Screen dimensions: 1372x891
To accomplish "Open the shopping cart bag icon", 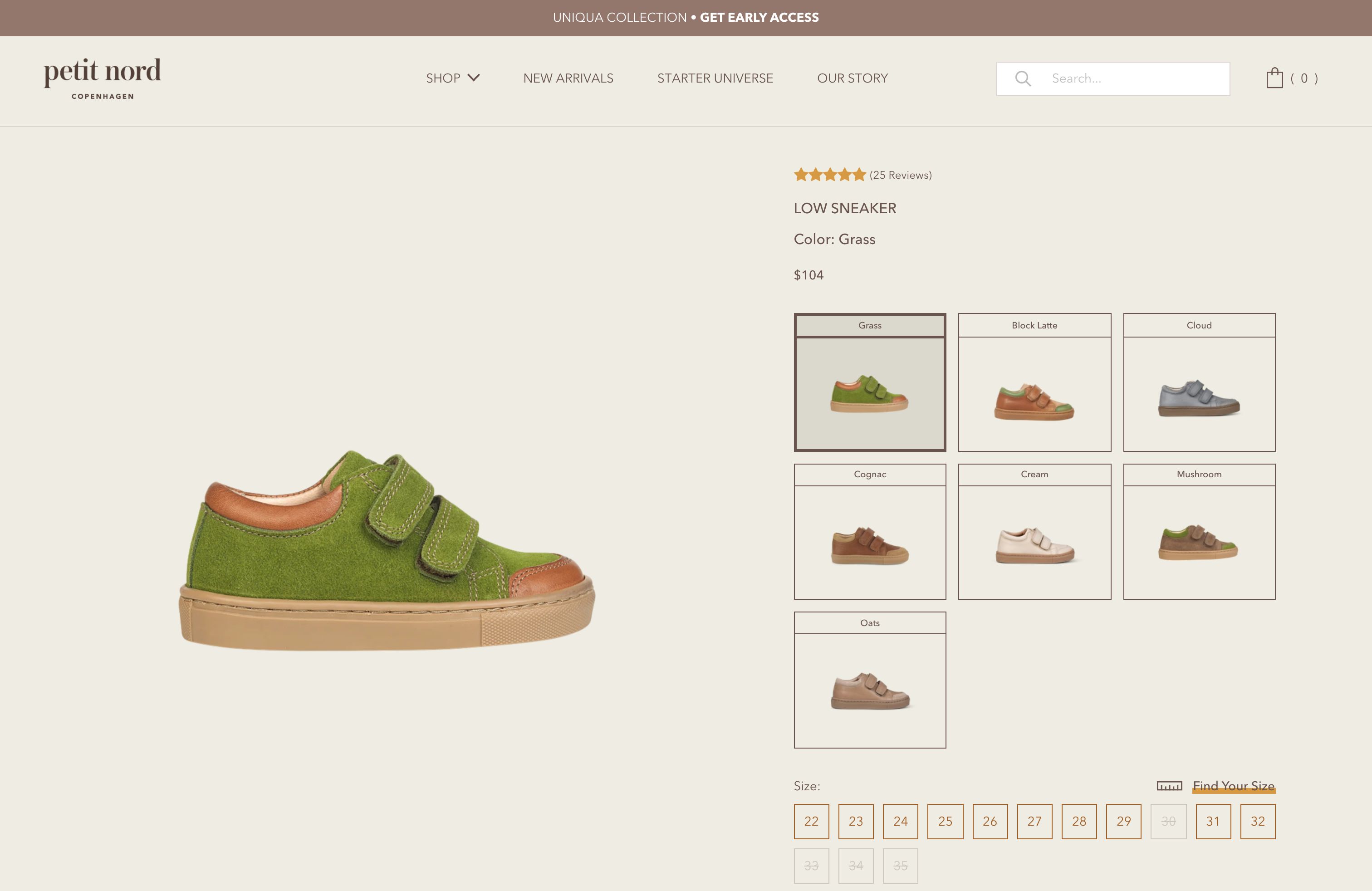I will pos(1275,78).
